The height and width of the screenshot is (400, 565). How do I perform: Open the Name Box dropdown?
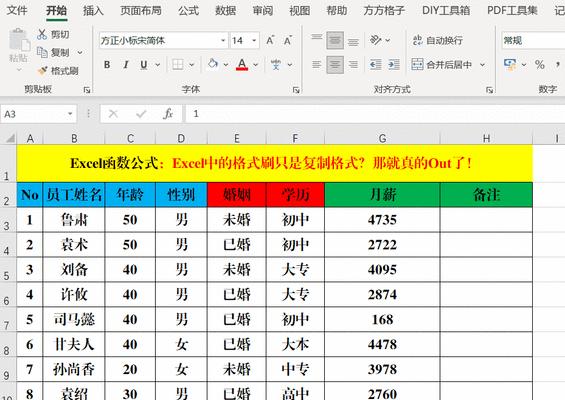70,114
